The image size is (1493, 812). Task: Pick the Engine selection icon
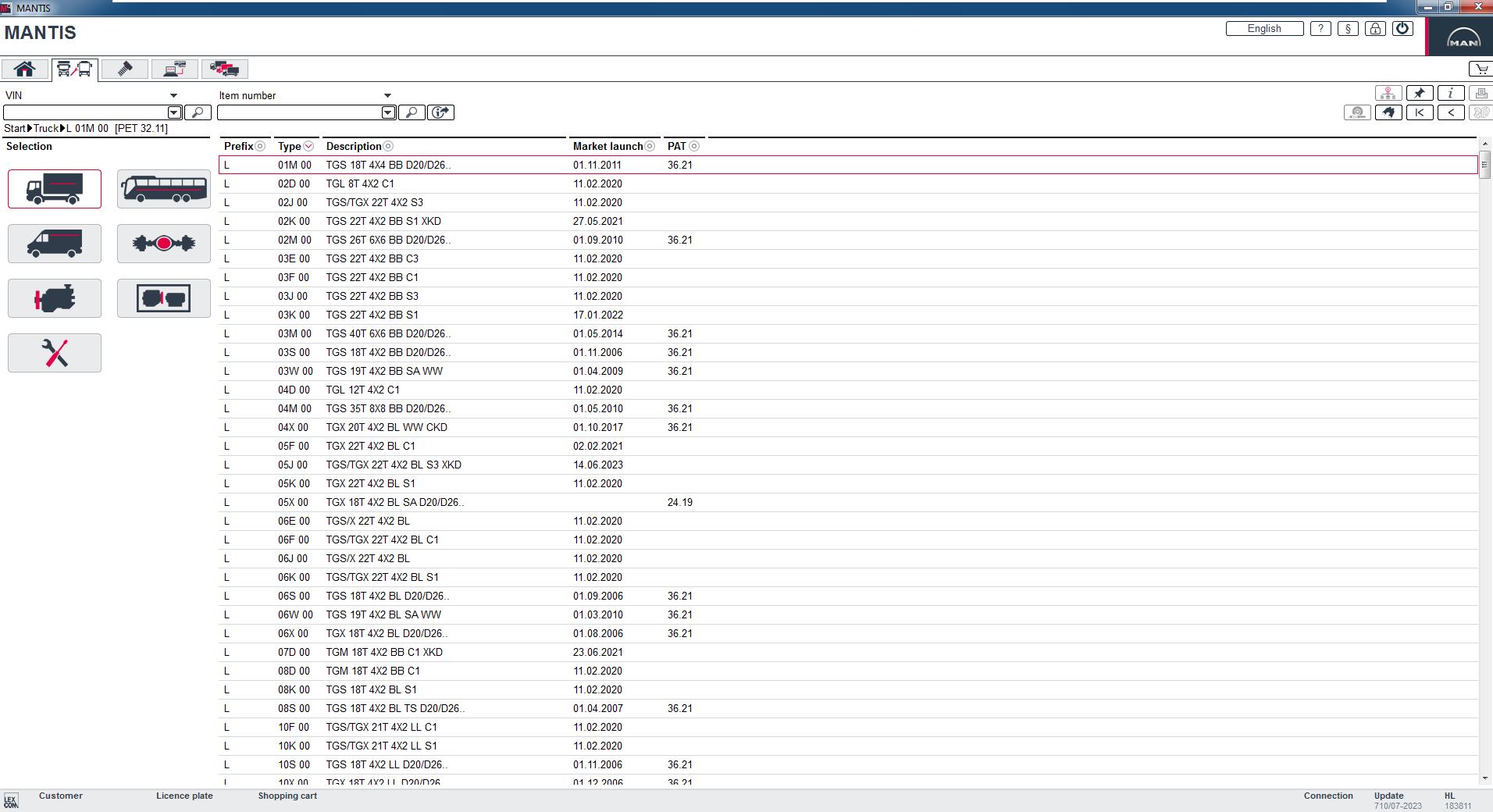click(54, 297)
